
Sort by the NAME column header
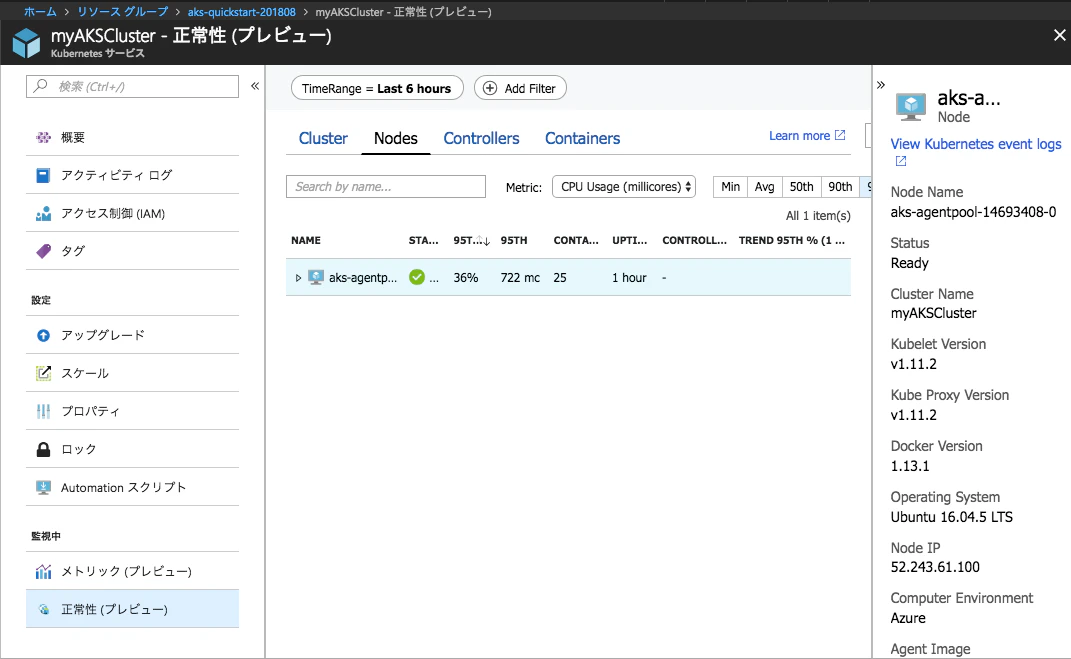[x=306, y=240]
